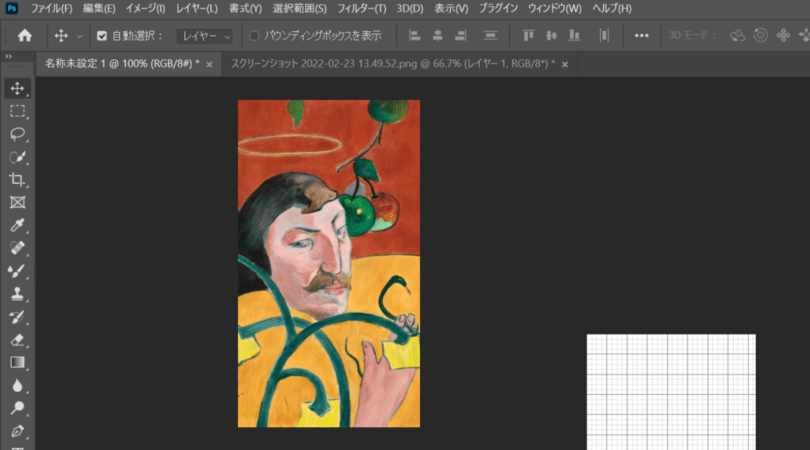Select the Clone Stamp tool
This screenshot has width=810, height=450.
click(x=17, y=295)
